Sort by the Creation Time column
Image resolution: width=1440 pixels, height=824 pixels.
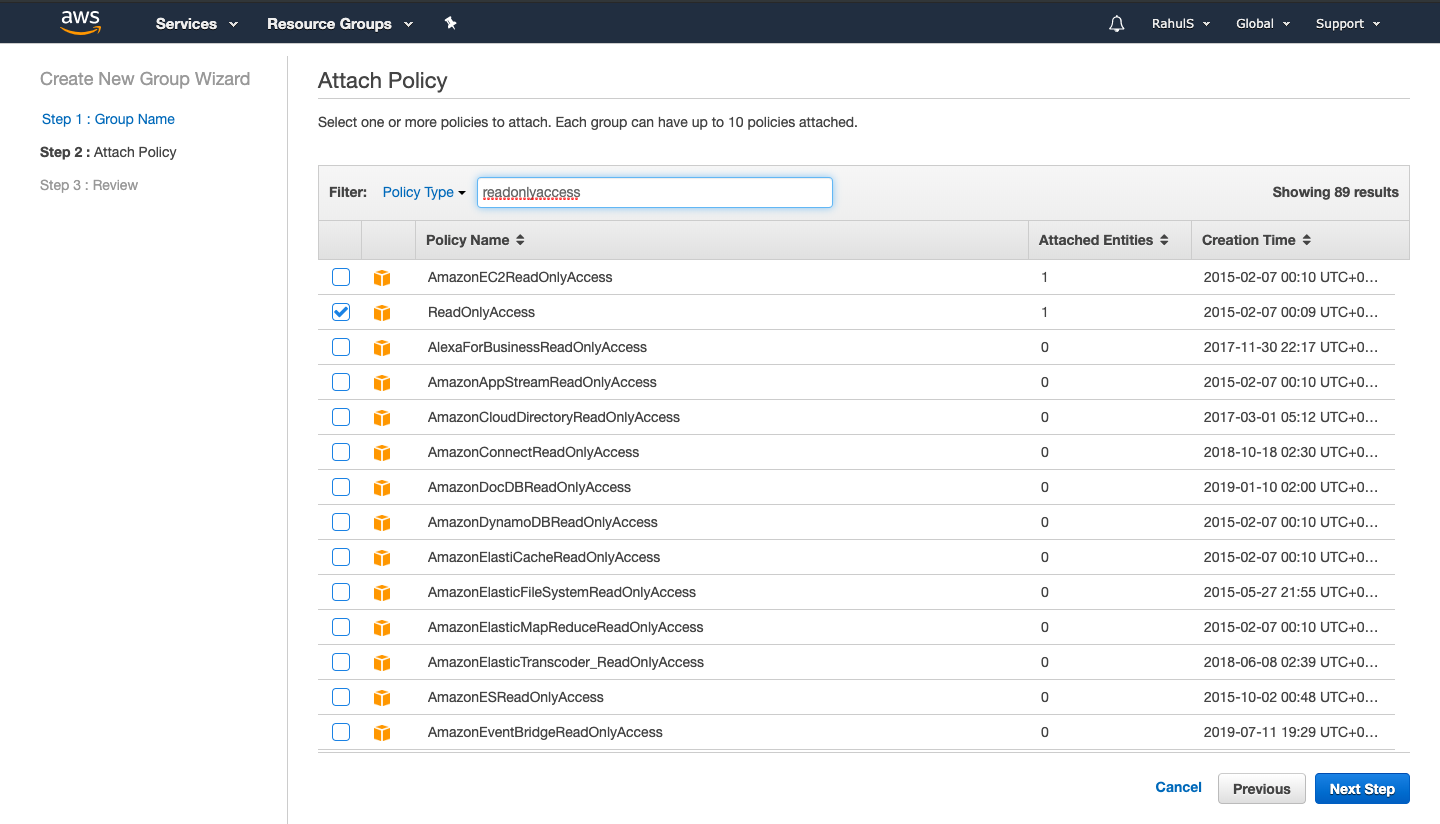[x=1306, y=240]
